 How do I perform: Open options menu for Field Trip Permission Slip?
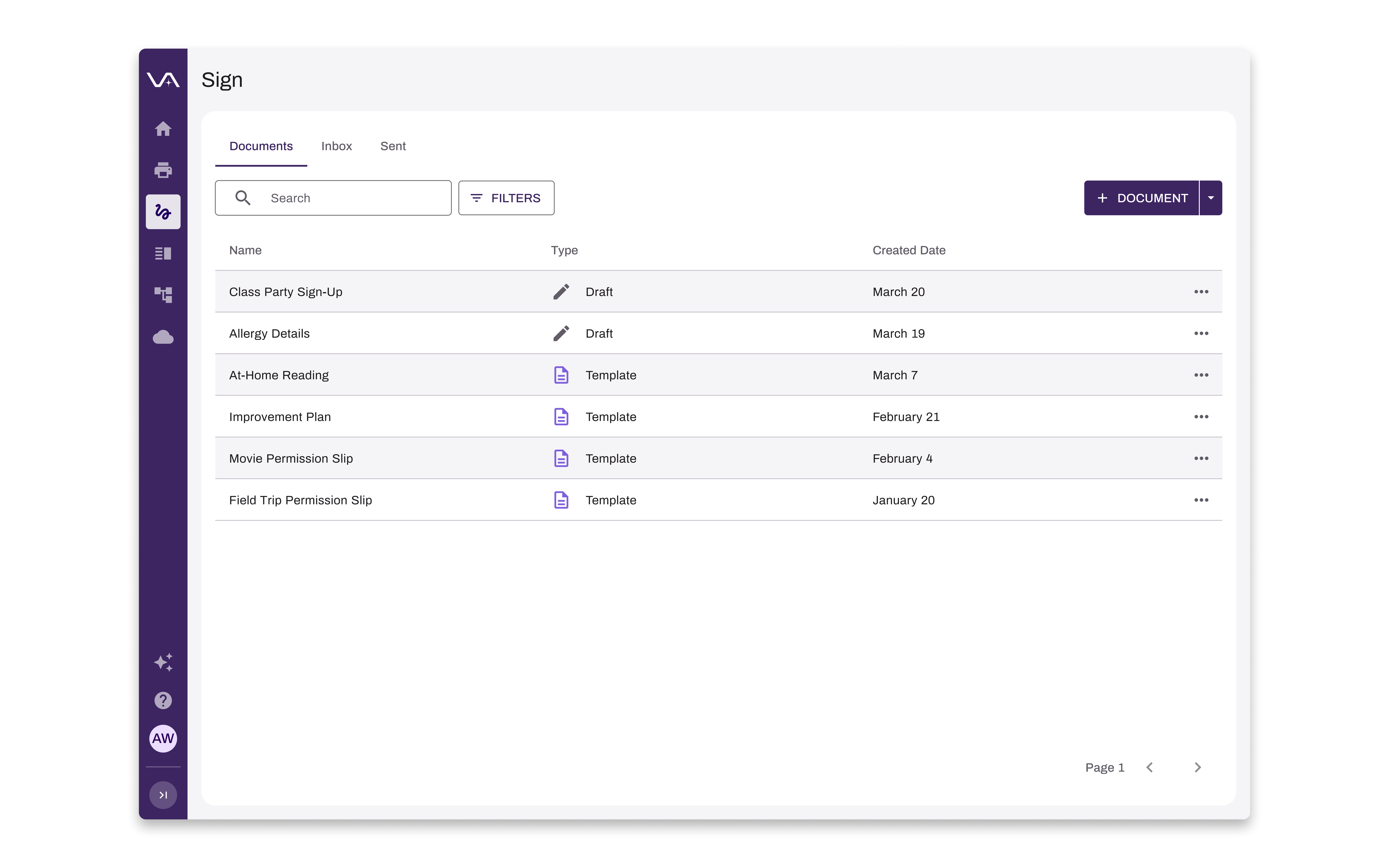[1201, 500]
